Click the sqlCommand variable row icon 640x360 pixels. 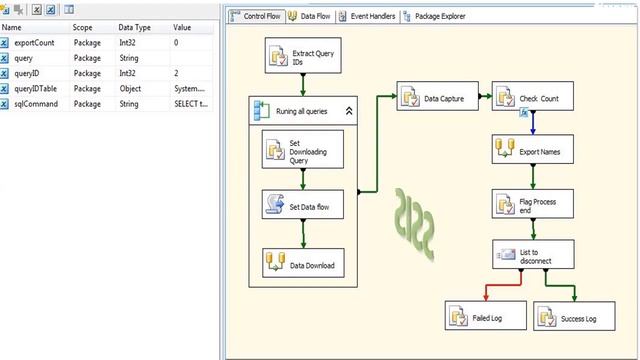(4, 104)
